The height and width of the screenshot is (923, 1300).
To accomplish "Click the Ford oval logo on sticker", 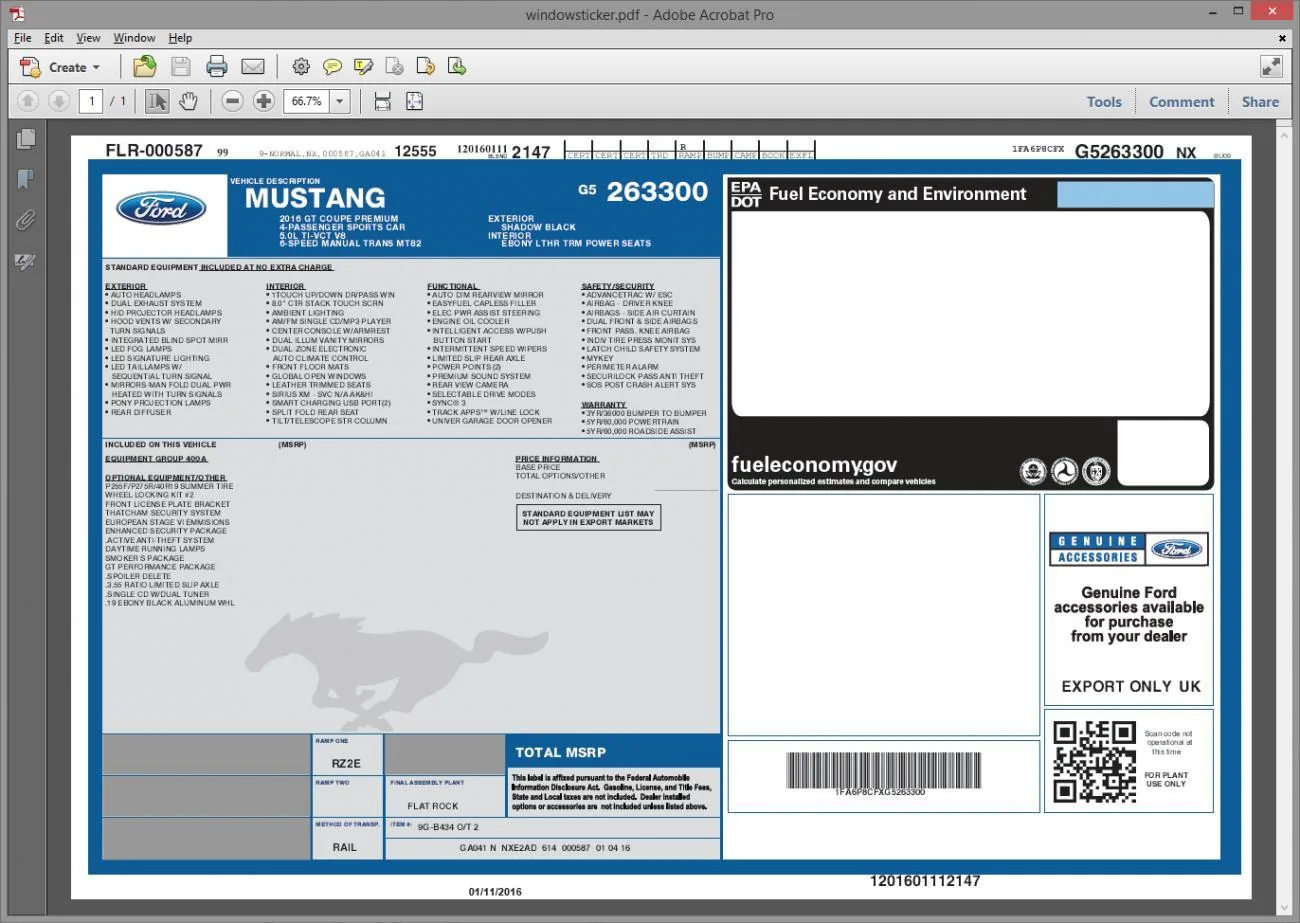I will pos(161,208).
